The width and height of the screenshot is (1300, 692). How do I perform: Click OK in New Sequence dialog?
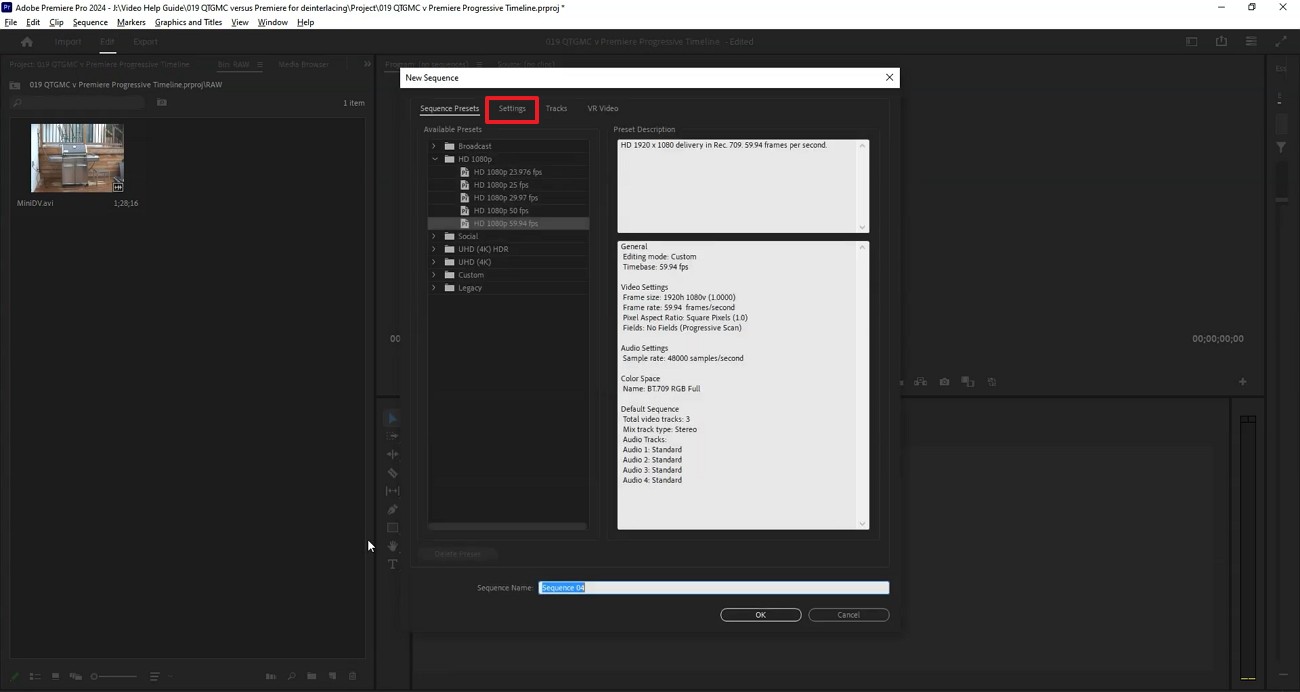point(760,615)
